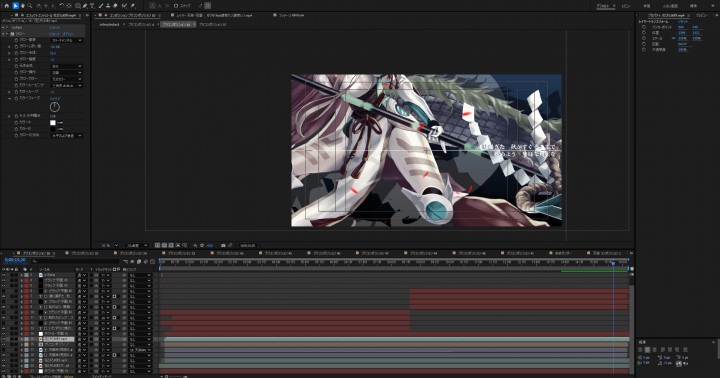Select the Pen tool

pos(84,6)
